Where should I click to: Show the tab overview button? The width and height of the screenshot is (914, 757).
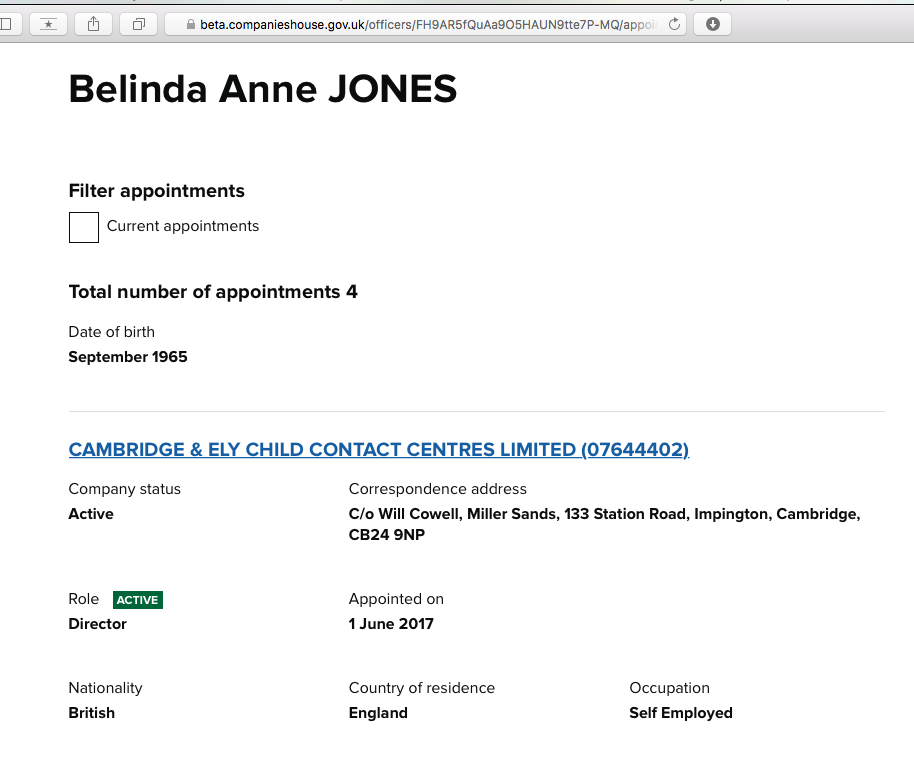138,24
